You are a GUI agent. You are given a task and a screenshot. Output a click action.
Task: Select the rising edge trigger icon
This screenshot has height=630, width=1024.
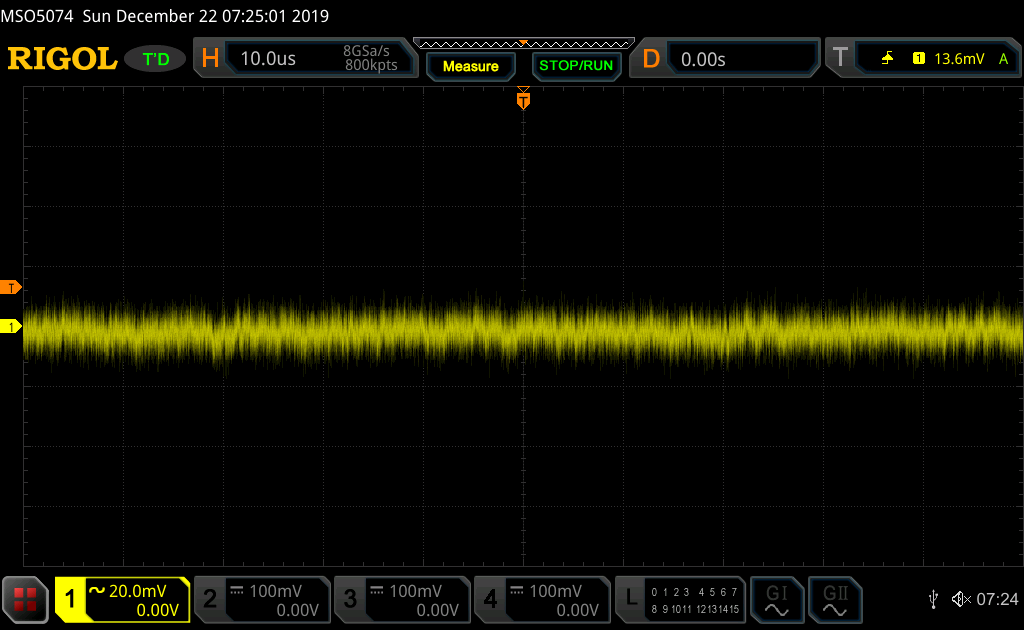tap(887, 59)
